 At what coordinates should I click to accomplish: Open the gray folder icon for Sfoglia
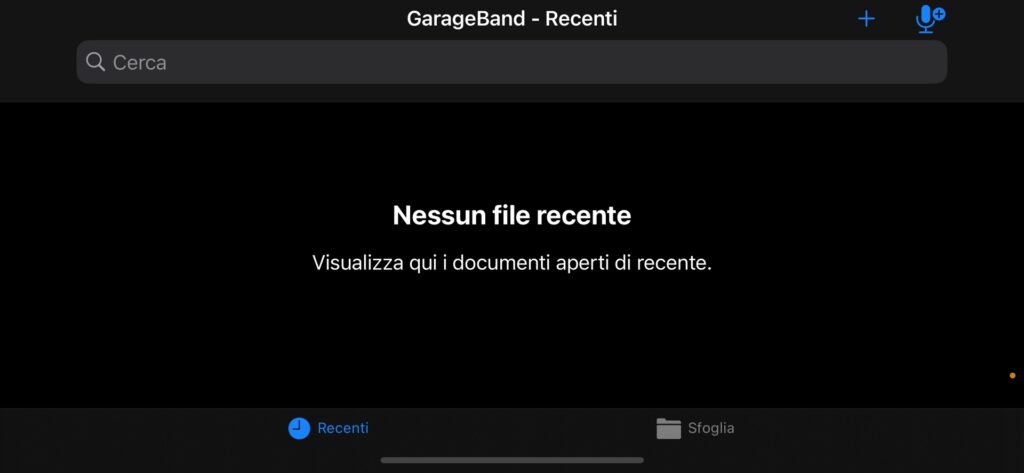(x=669, y=429)
